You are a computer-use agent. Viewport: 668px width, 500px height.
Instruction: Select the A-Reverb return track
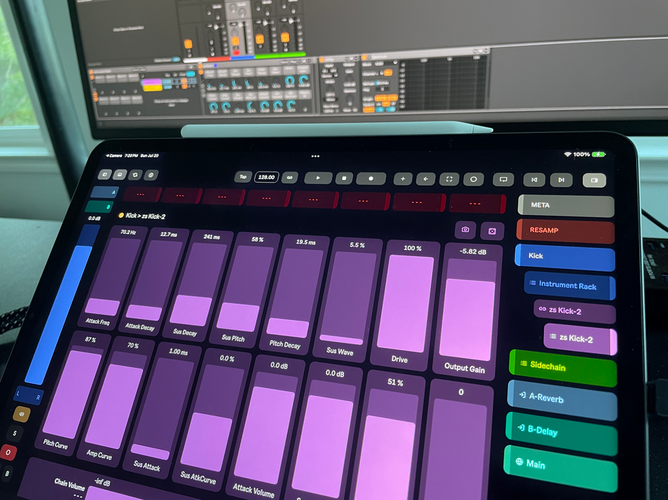click(562, 399)
